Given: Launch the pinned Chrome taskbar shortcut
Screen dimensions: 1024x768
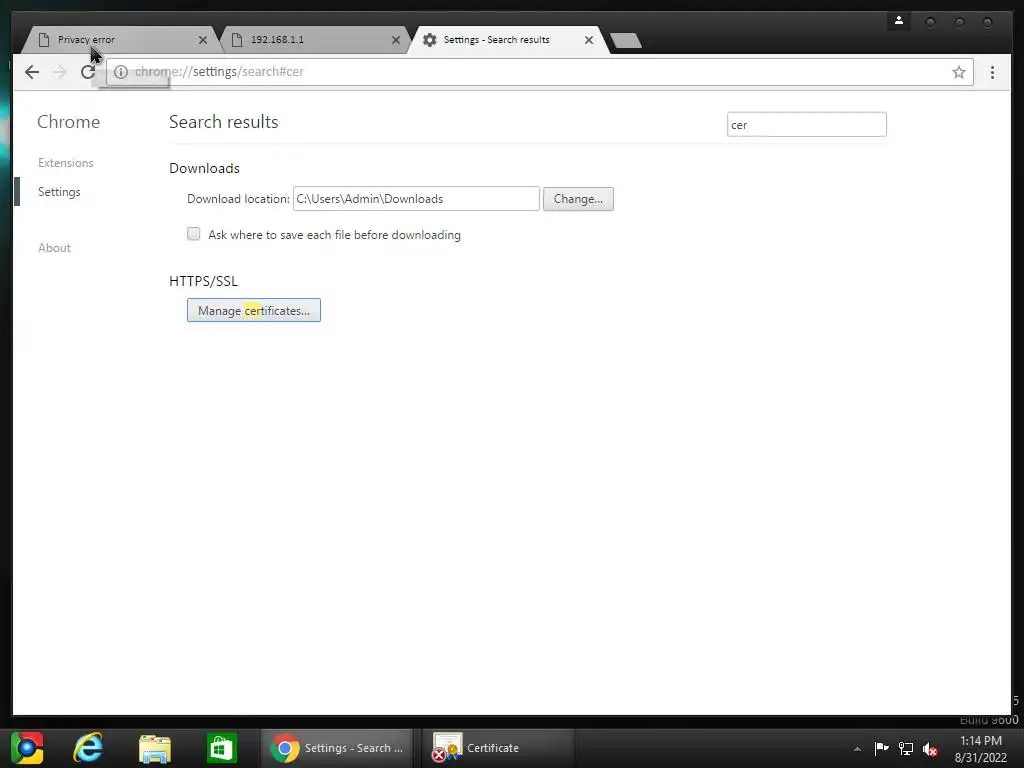Looking at the screenshot, I should (27, 748).
